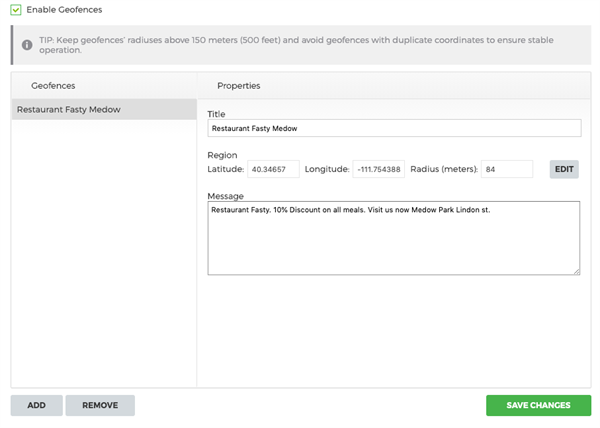Click the info icon beside the tip
Screen dimensions: 600x428
[27, 45]
